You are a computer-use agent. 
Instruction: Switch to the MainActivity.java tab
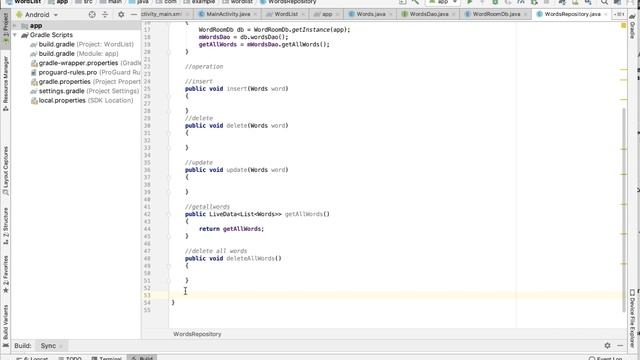click(x=228, y=14)
